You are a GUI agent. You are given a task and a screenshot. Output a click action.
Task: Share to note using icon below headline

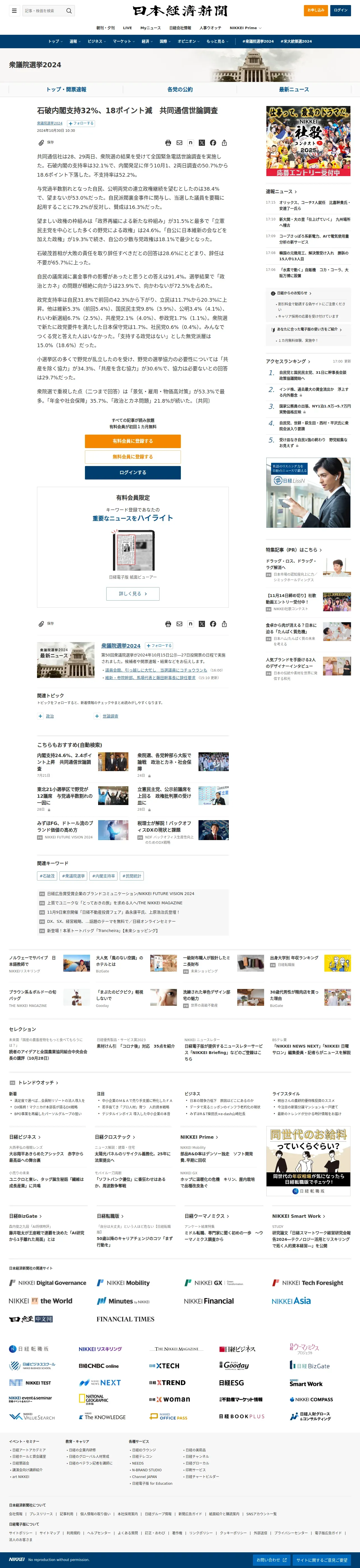(191, 143)
